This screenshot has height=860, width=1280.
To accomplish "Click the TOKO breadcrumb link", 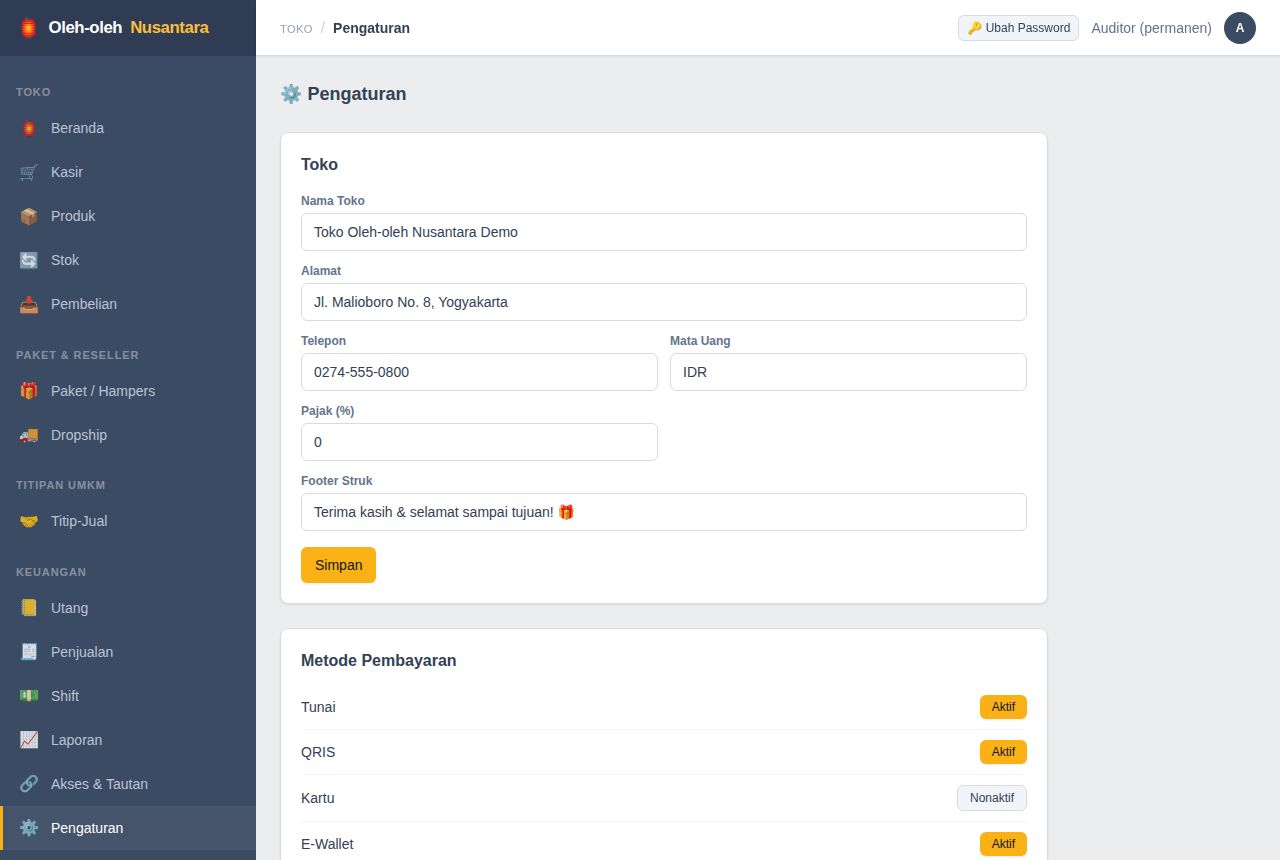I will (x=296, y=29).
